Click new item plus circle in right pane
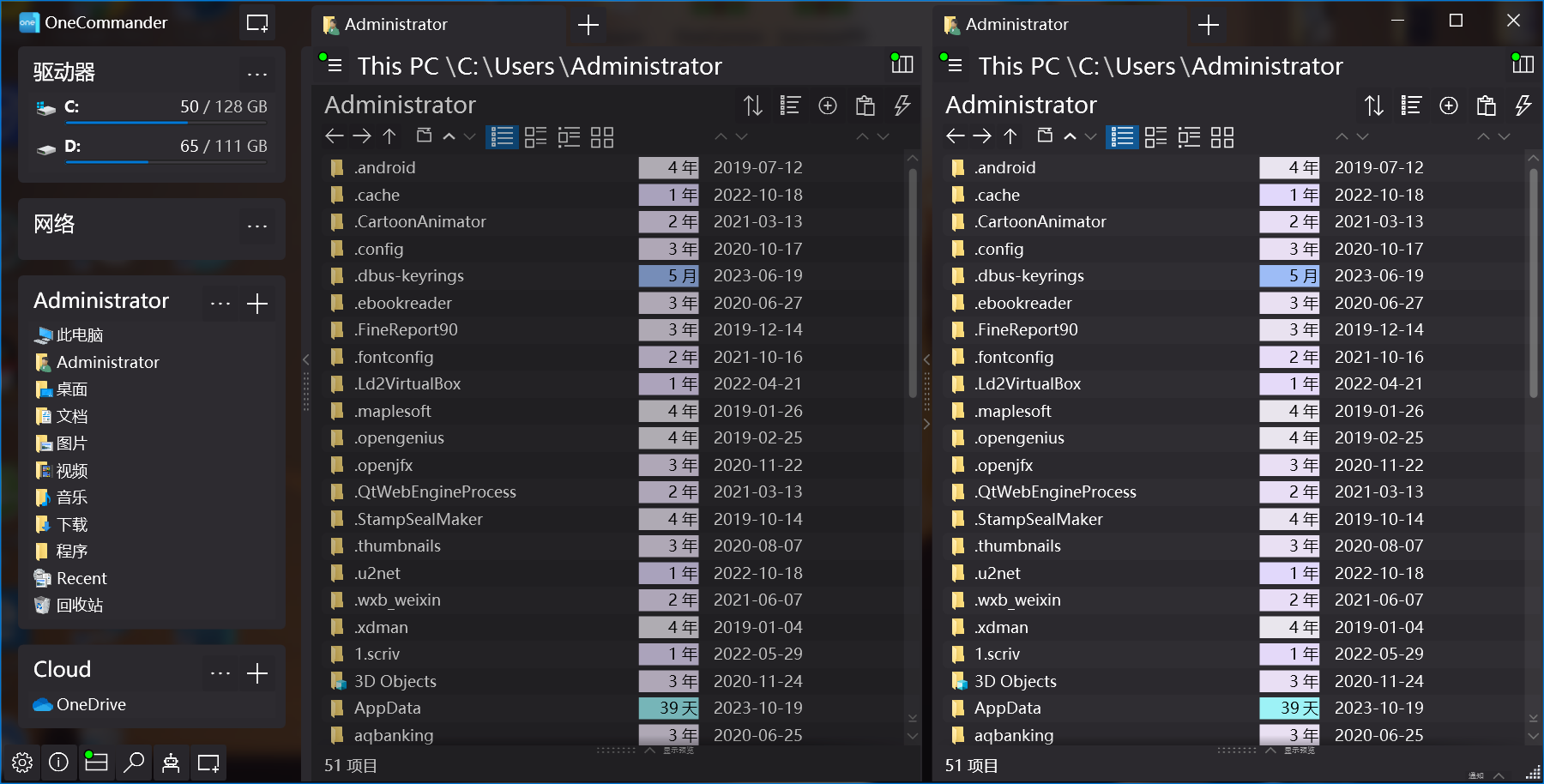 (x=1449, y=106)
